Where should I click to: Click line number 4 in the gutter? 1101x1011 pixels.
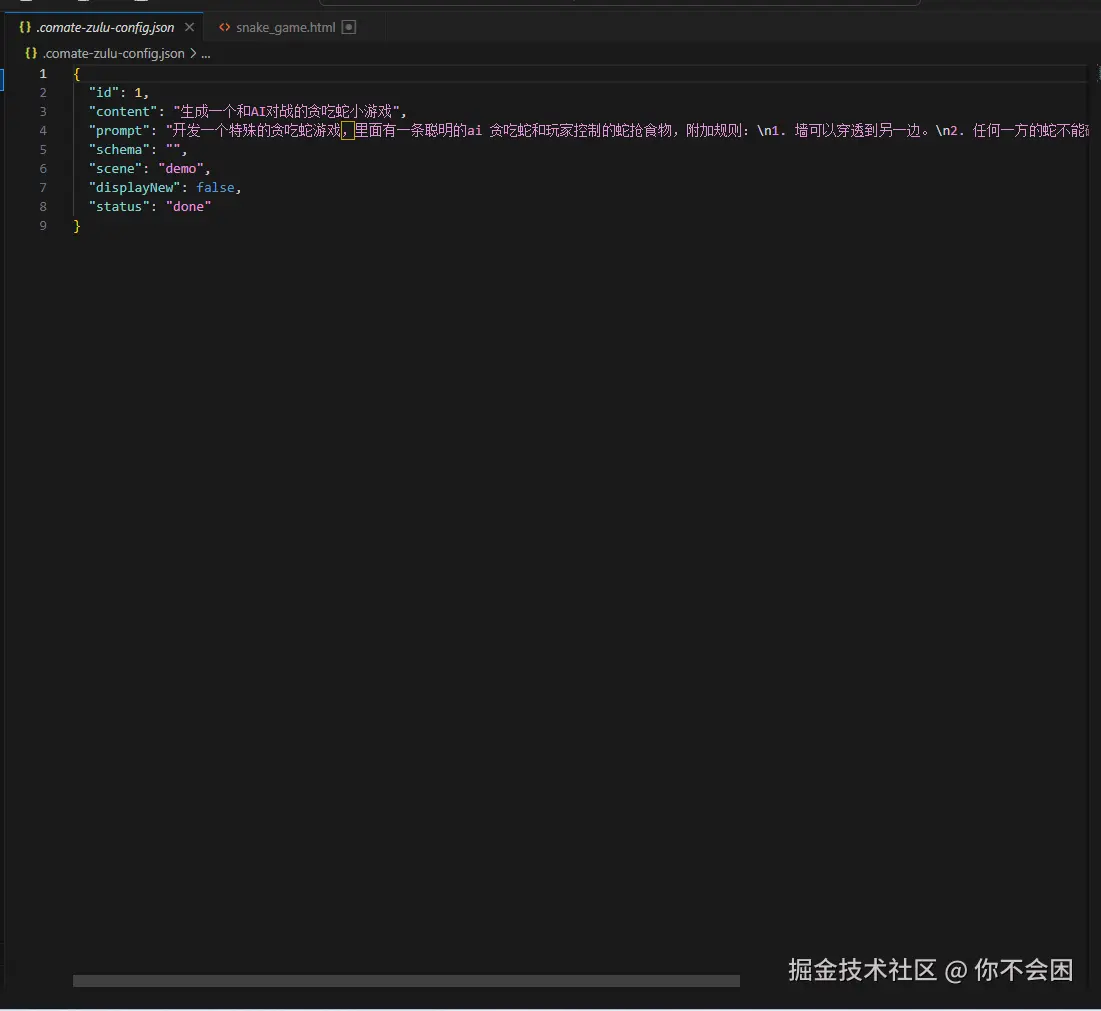(x=43, y=131)
